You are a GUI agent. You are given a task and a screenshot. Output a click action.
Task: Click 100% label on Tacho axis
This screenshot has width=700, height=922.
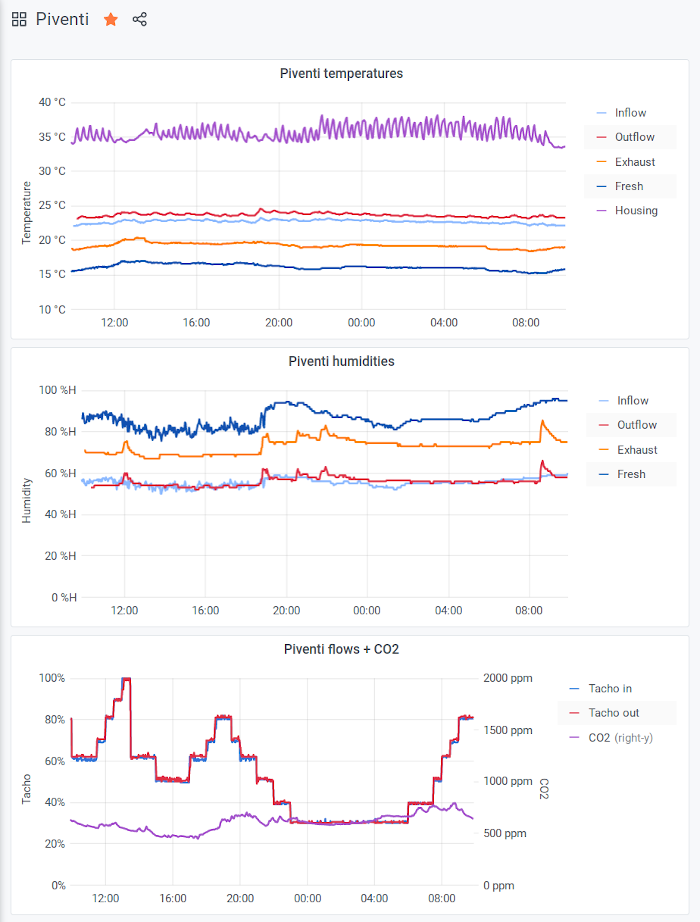(52, 678)
